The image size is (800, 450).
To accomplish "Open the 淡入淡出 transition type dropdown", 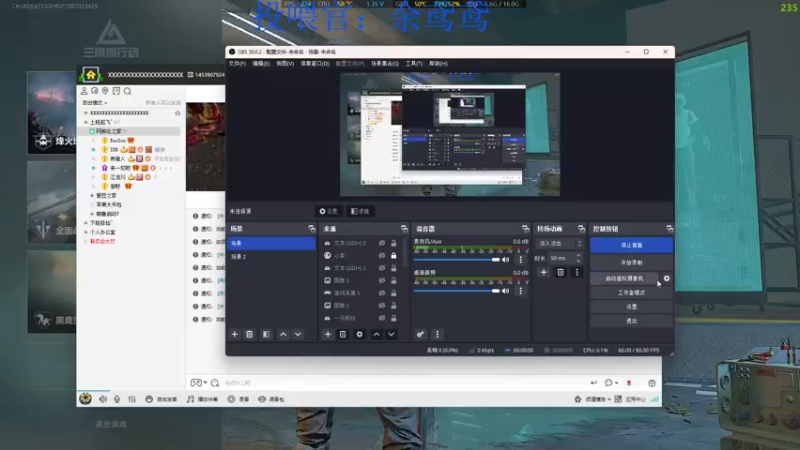I will point(559,243).
